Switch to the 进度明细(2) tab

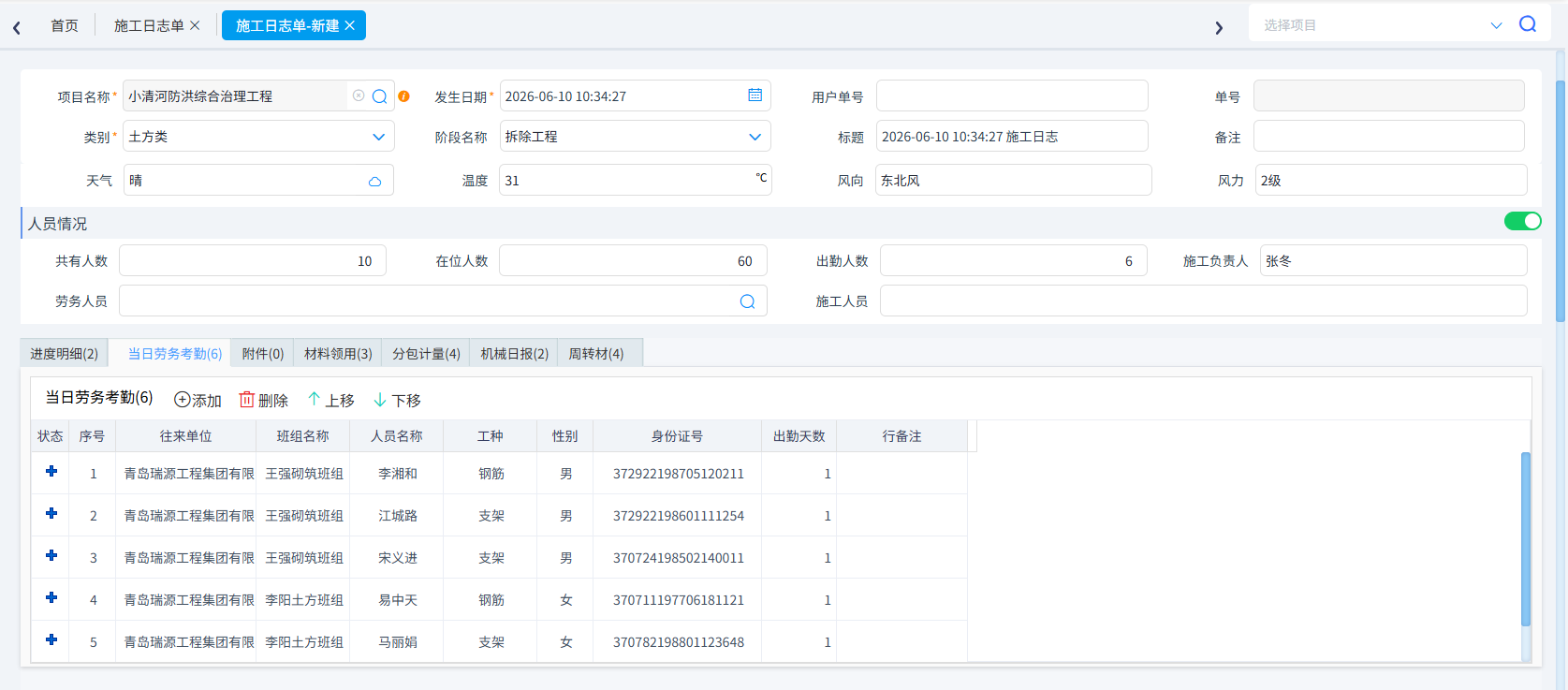point(64,354)
